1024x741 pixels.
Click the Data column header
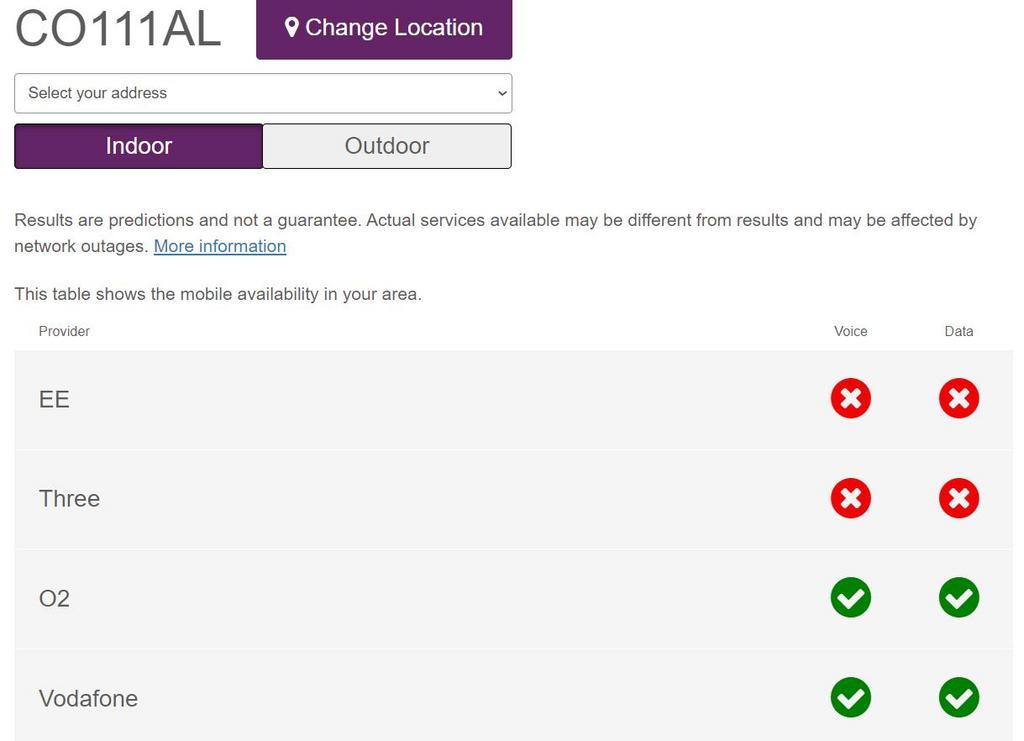(x=959, y=332)
